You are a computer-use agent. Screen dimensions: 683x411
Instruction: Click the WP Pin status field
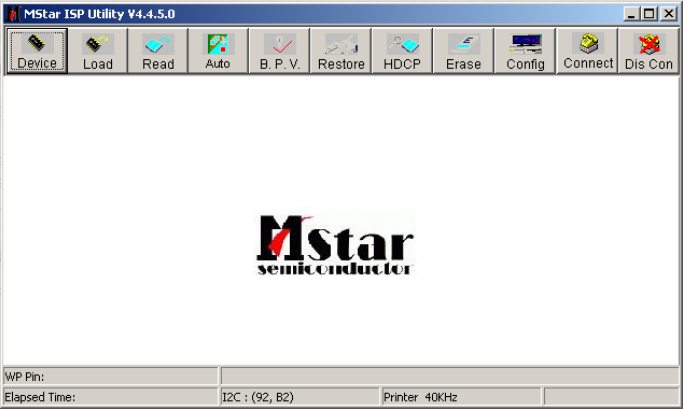pos(111,376)
